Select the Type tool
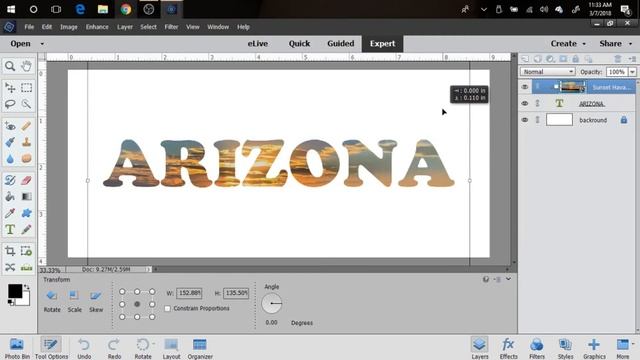 10,229
